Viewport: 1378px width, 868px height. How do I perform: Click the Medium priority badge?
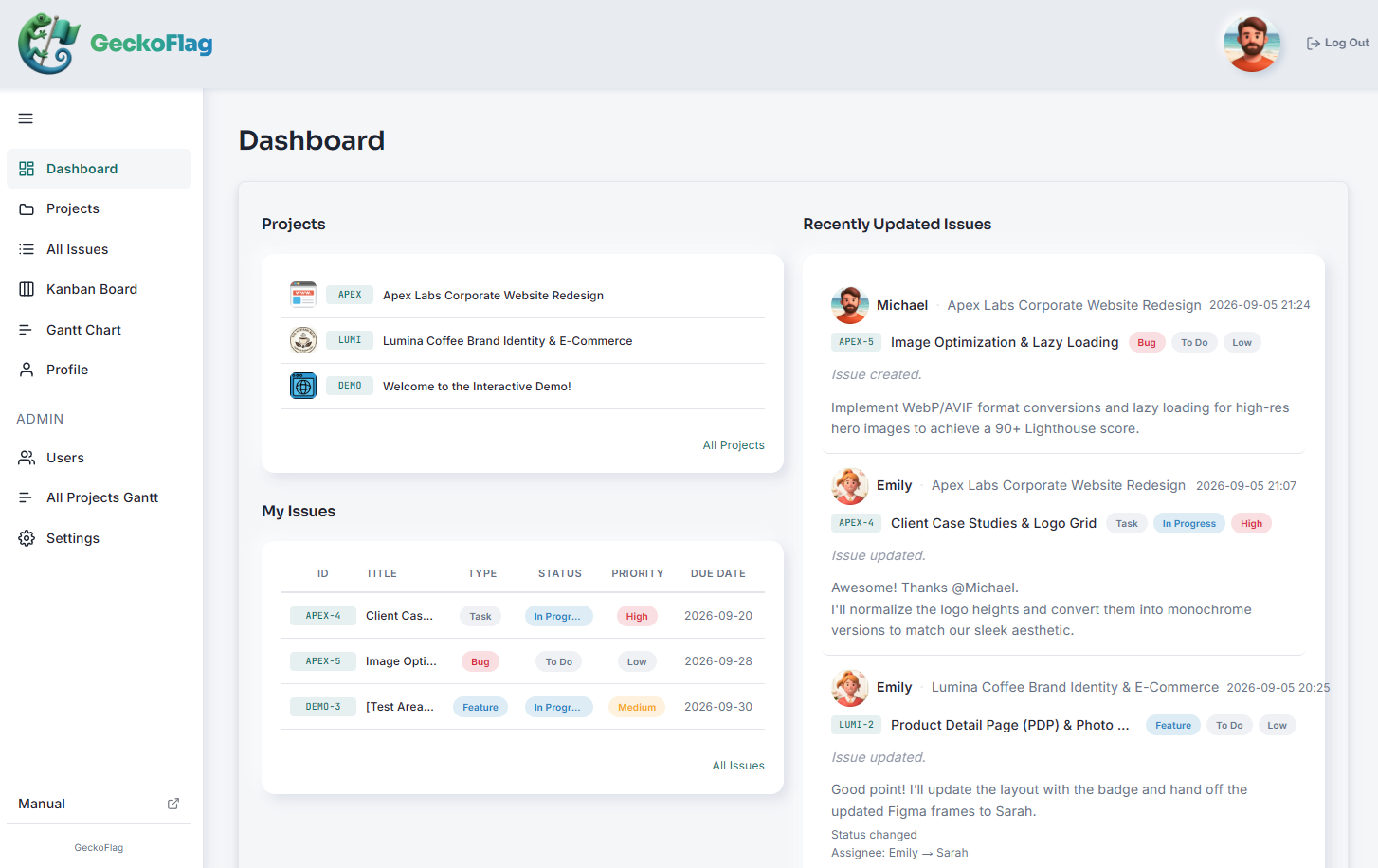point(637,707)
